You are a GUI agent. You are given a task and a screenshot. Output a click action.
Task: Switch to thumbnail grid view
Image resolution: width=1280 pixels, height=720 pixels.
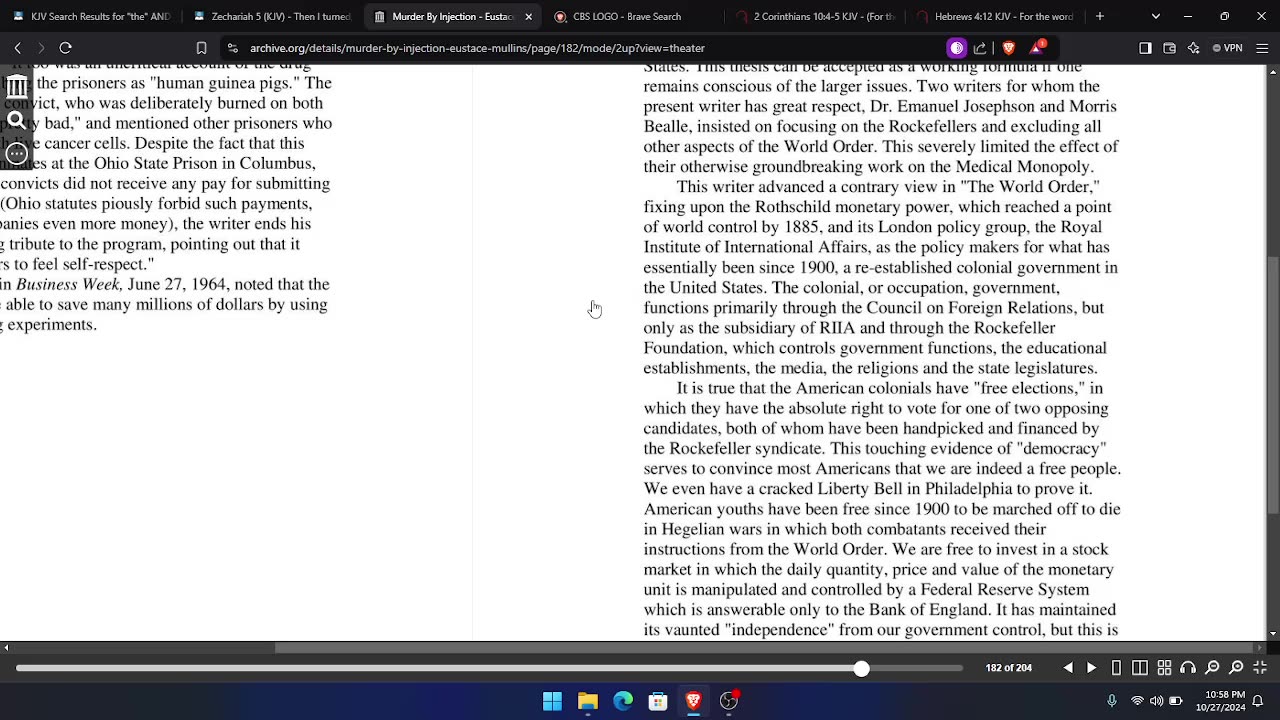coord(1165,668)
